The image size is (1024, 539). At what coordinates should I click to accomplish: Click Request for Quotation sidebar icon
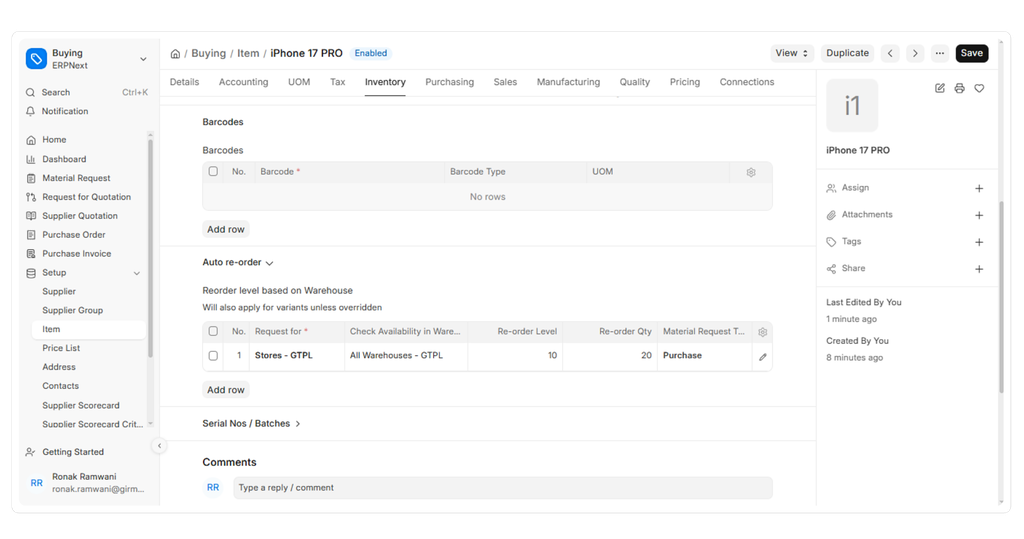(31, 197)
